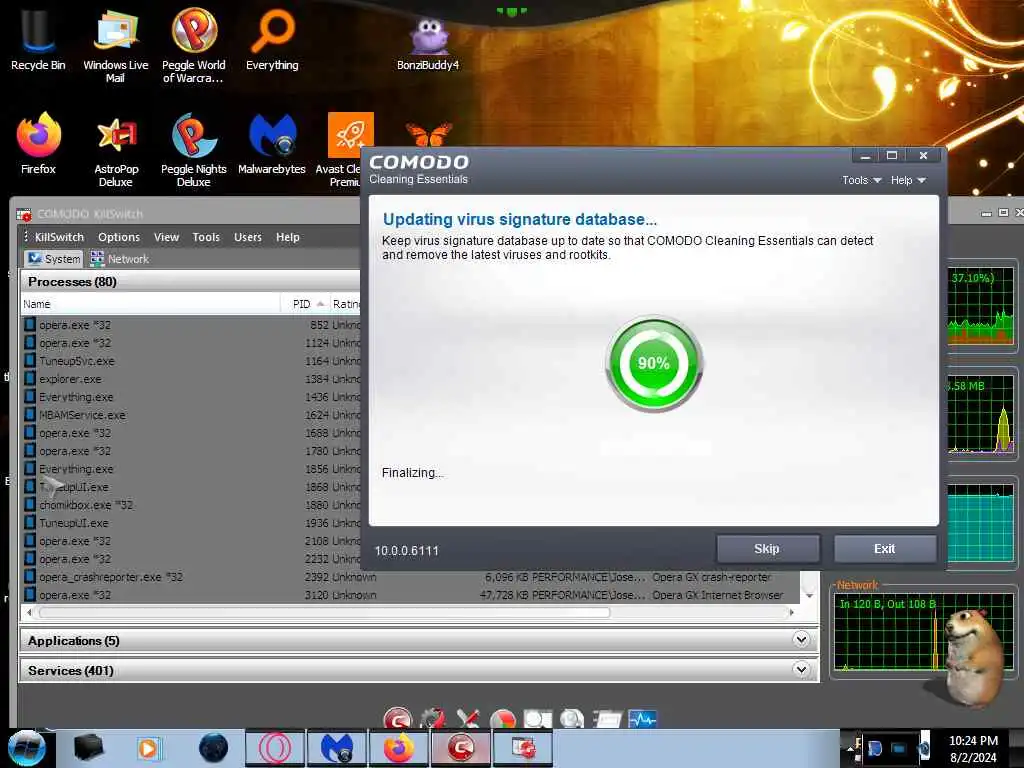Select the opera_crashreporter.exe *32 process row
The image size is (1024, 768).
(x=410, y=577)
